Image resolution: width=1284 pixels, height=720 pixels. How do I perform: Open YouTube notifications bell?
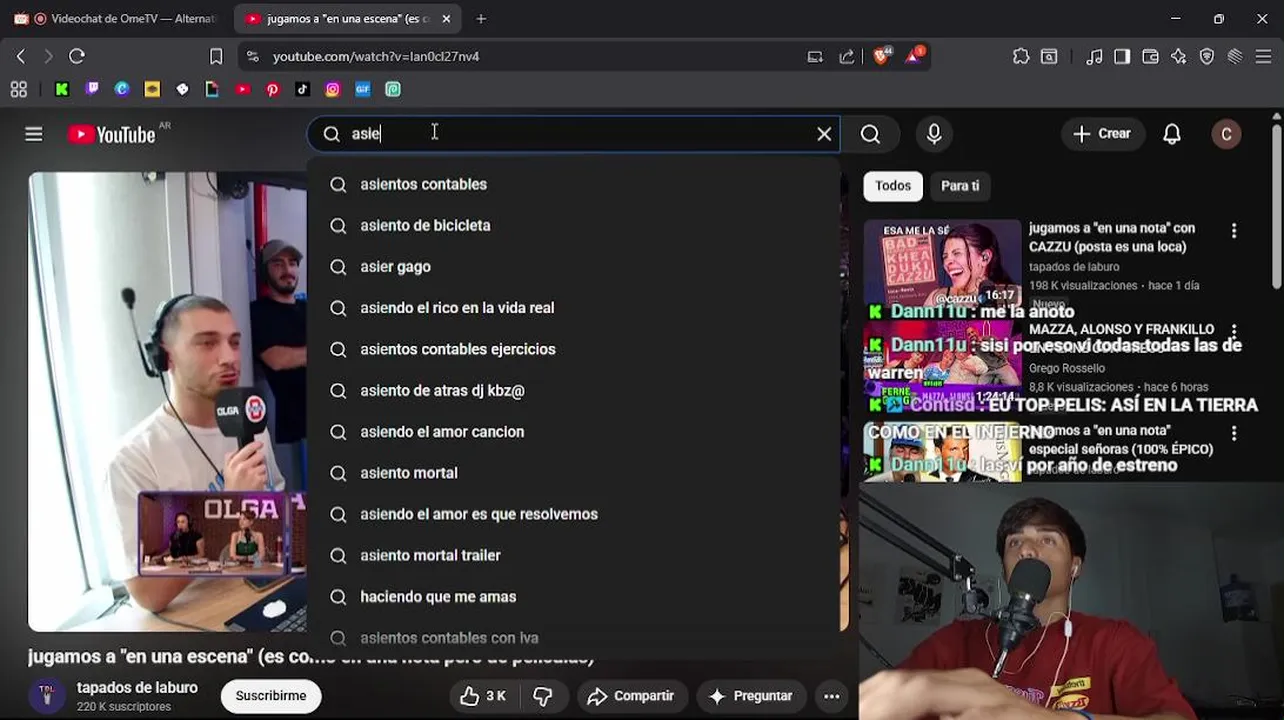(1172, 134)
